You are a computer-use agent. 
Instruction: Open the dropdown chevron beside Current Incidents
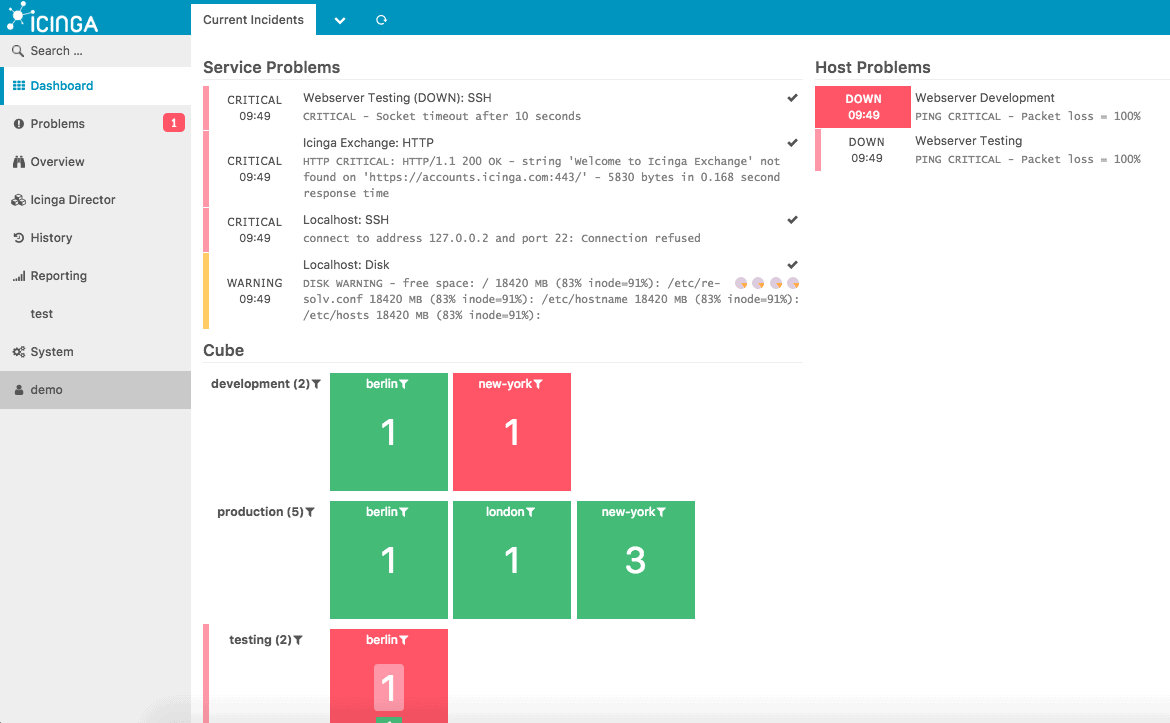pyautogui.click(x=340, y=20)
